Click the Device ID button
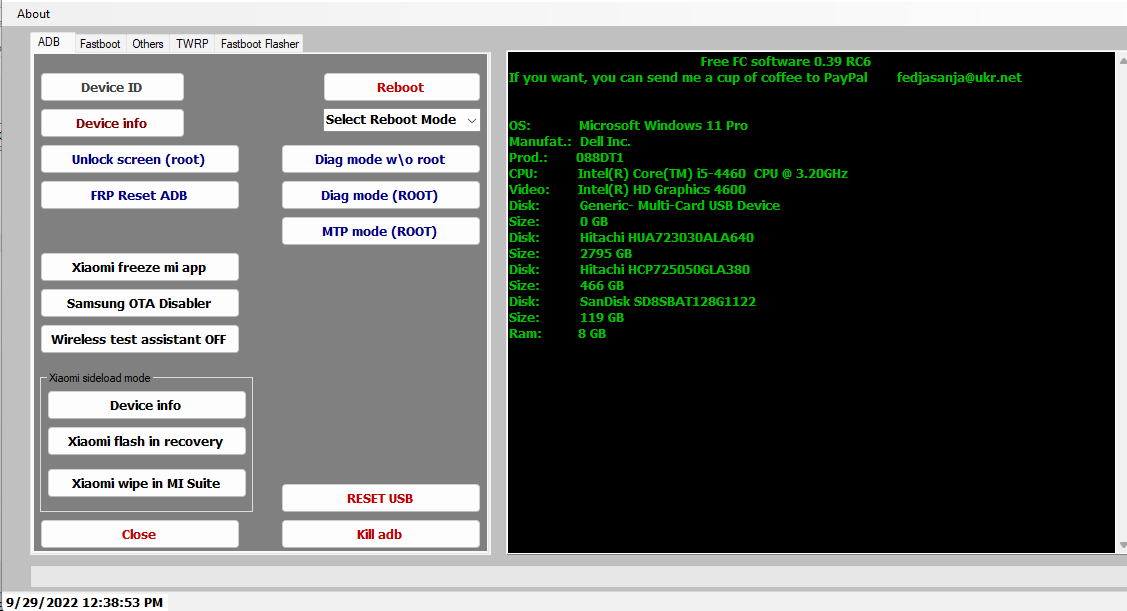This screenshot has height=611, width=1127. click(x=112, y=87)
